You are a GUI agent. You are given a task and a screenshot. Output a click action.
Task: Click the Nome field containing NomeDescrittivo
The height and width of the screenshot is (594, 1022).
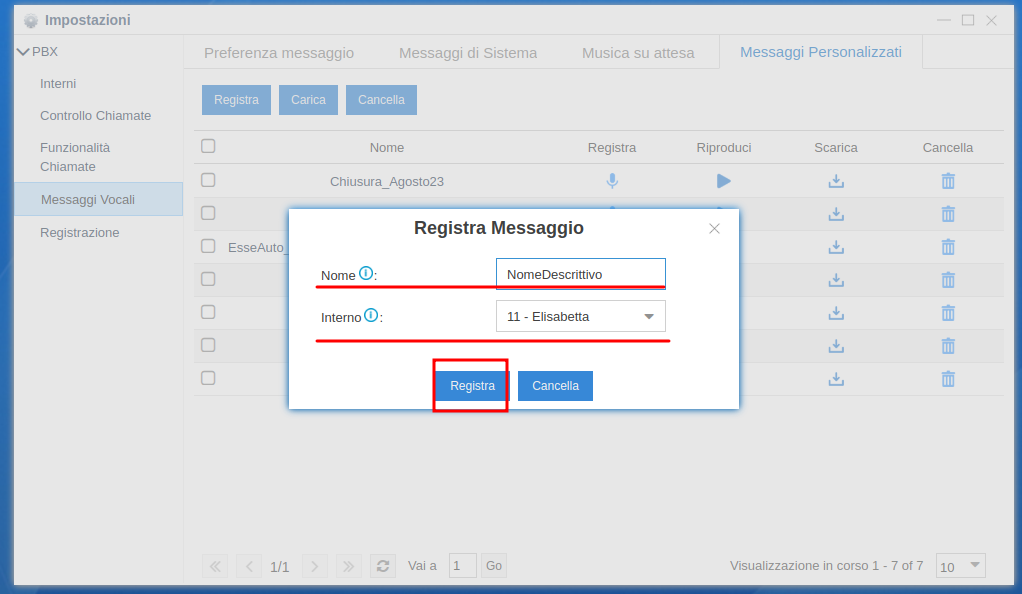pyautogui.click(x=581, y=274)
